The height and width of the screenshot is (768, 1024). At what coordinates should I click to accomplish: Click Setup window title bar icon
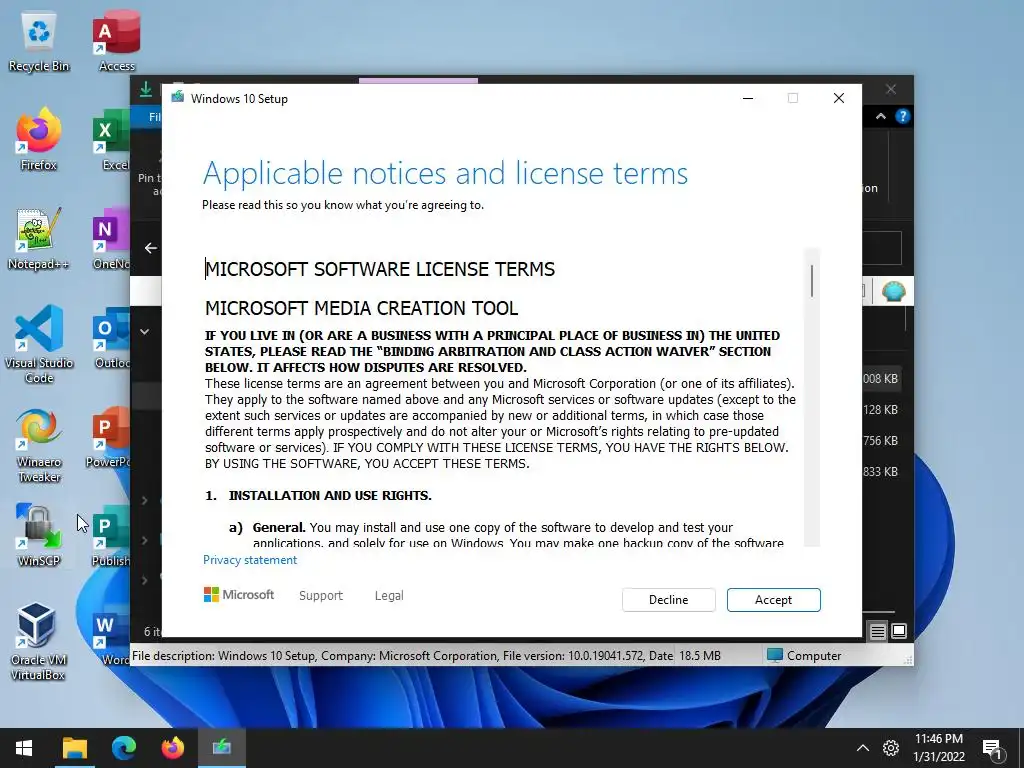pos(178,98)
